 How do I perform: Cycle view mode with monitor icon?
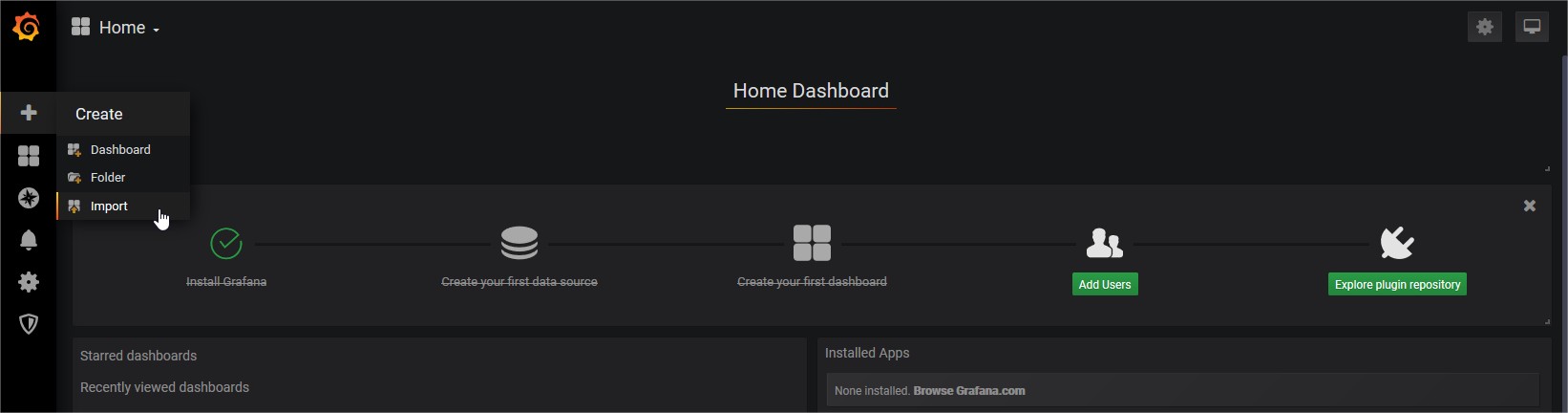pos(1533,27)
